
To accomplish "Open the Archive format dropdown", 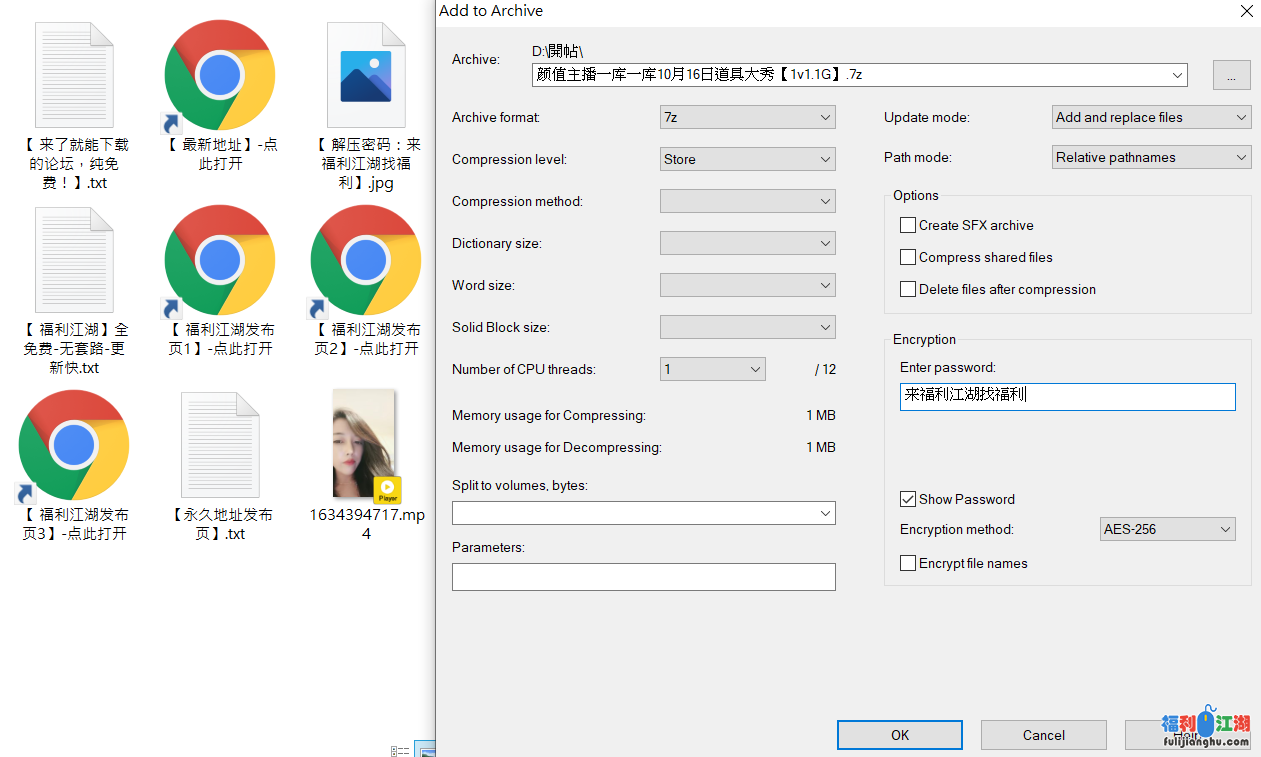I will tap(747, 117).
